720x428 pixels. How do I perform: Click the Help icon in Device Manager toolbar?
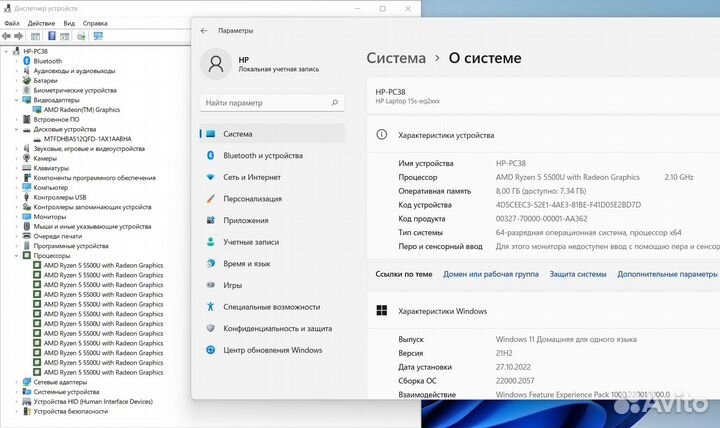(x=52, y=36)
